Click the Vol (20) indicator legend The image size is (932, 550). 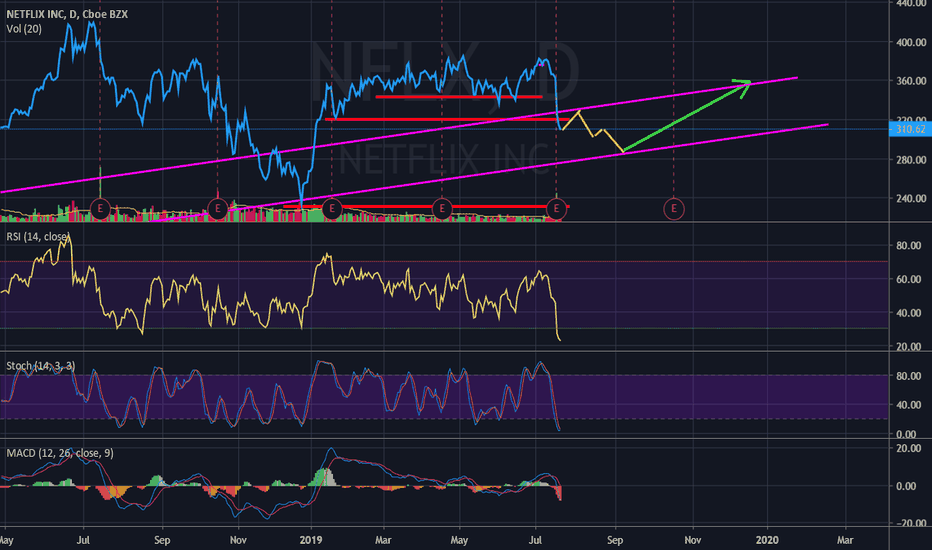[x=24, y=29]
